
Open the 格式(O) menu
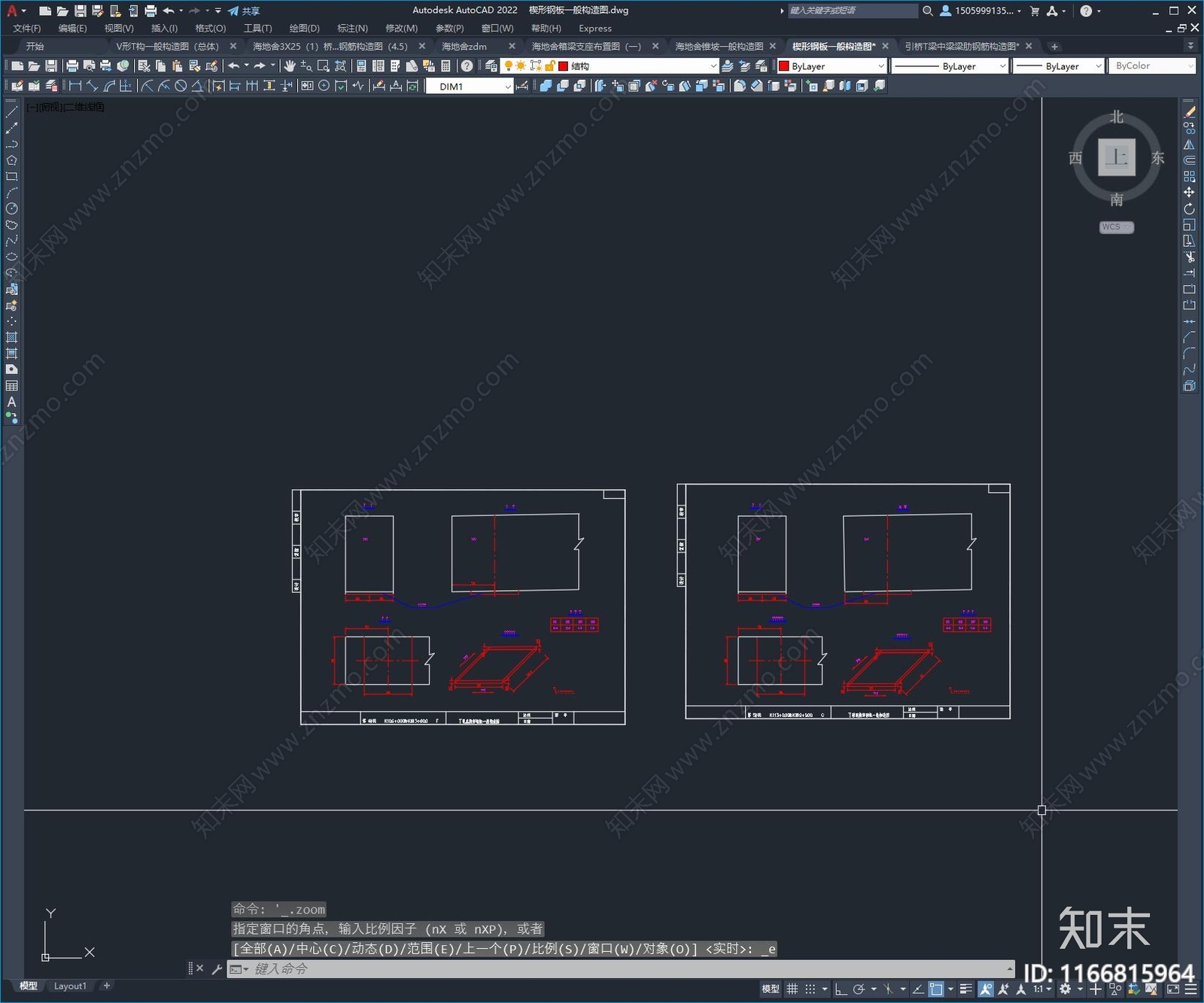click(210, 29)
